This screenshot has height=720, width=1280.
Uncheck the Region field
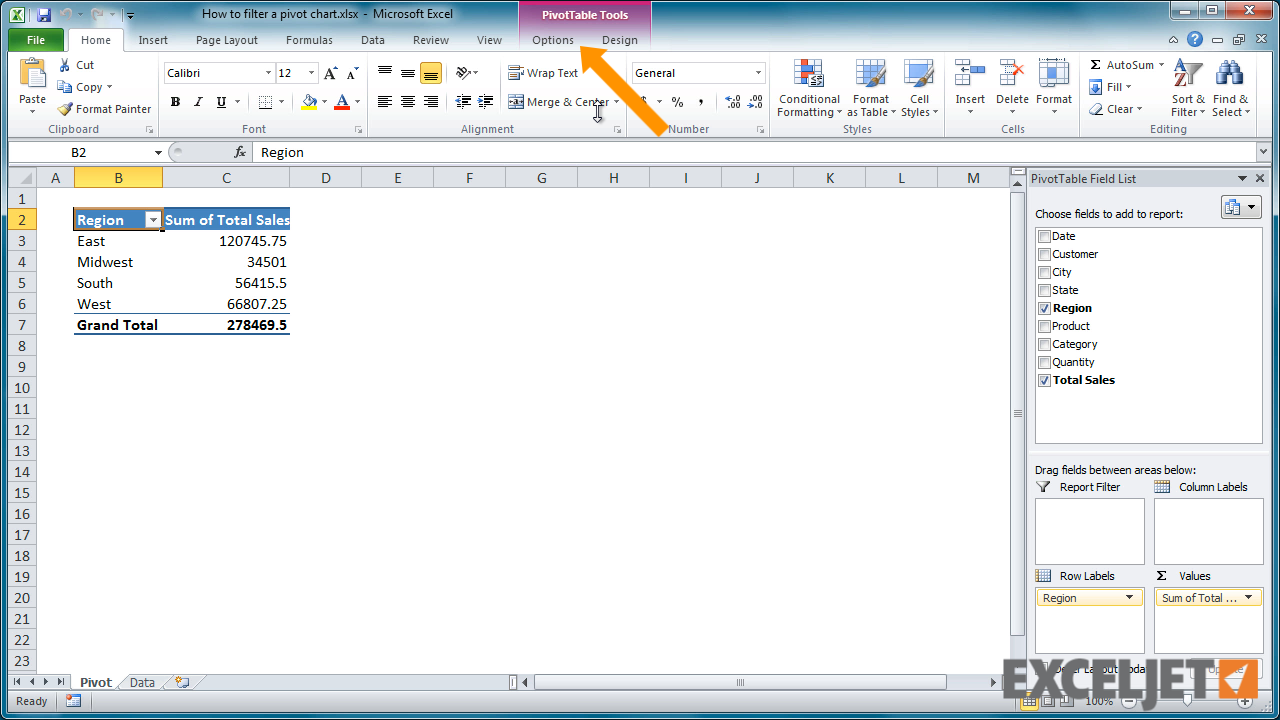1044,308
